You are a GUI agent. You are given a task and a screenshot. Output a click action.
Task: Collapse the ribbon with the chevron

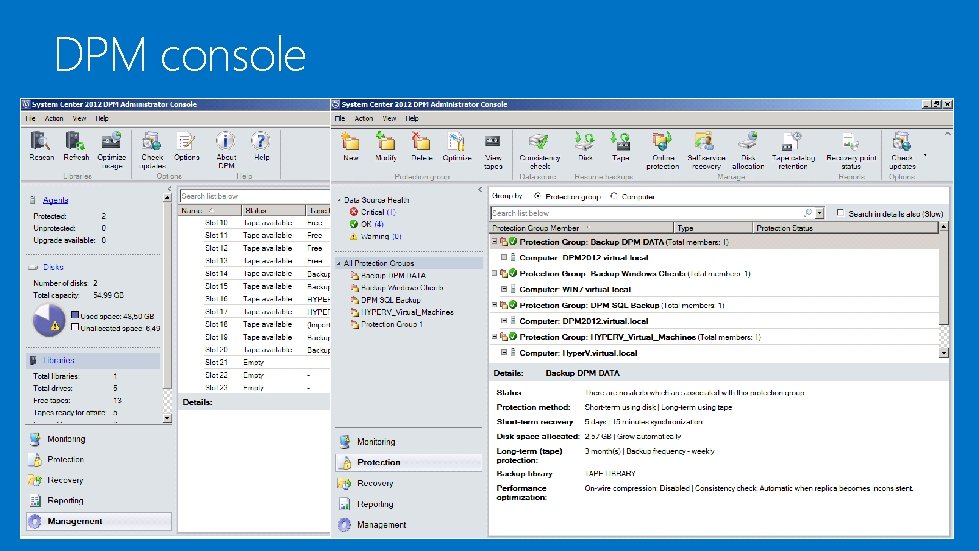pyautogui.click(x=947, y=134)
